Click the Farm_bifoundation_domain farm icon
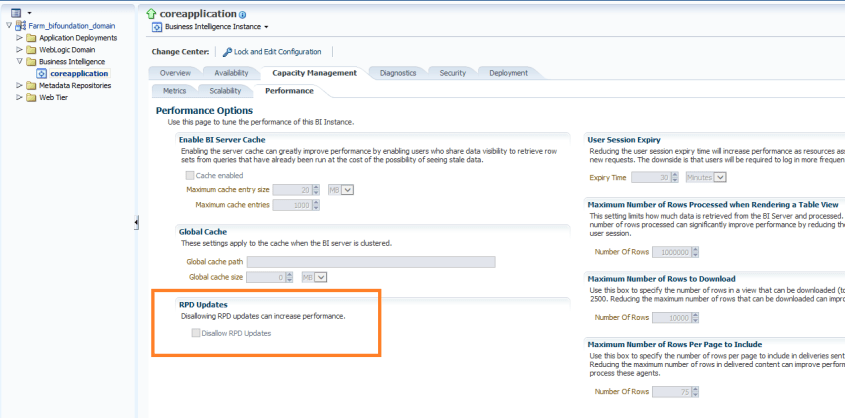The height and width of the screenshot is (418, 845). pos(21,26)
